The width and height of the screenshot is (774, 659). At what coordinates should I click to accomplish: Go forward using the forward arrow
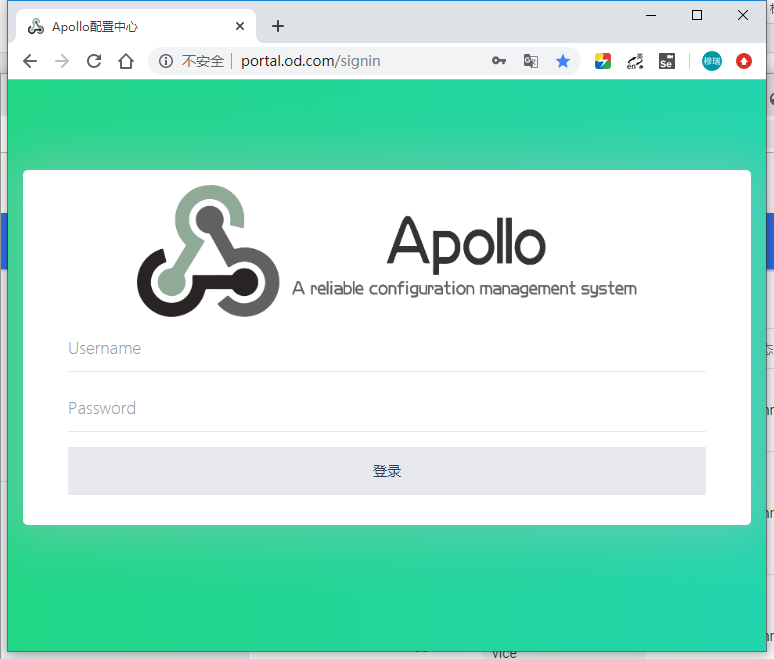[x=62, y=61]
